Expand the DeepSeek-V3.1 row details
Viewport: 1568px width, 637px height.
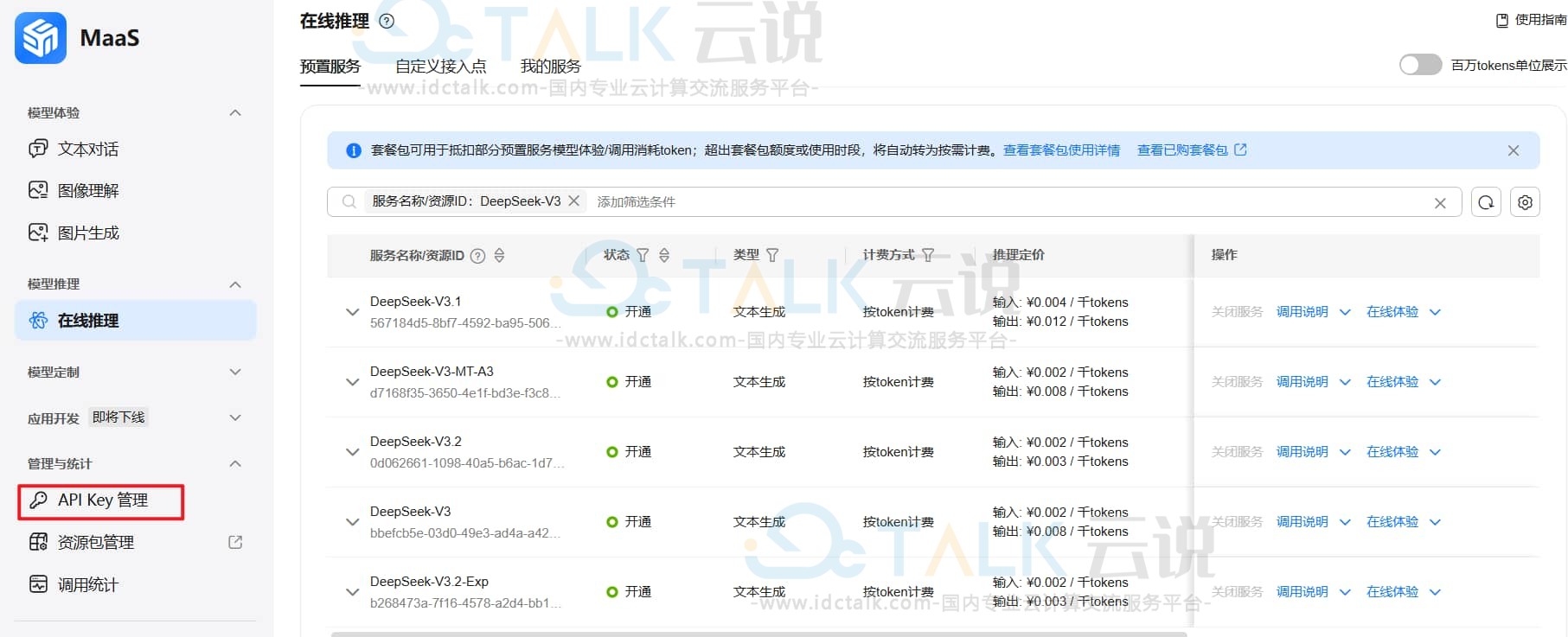(352, 312)
